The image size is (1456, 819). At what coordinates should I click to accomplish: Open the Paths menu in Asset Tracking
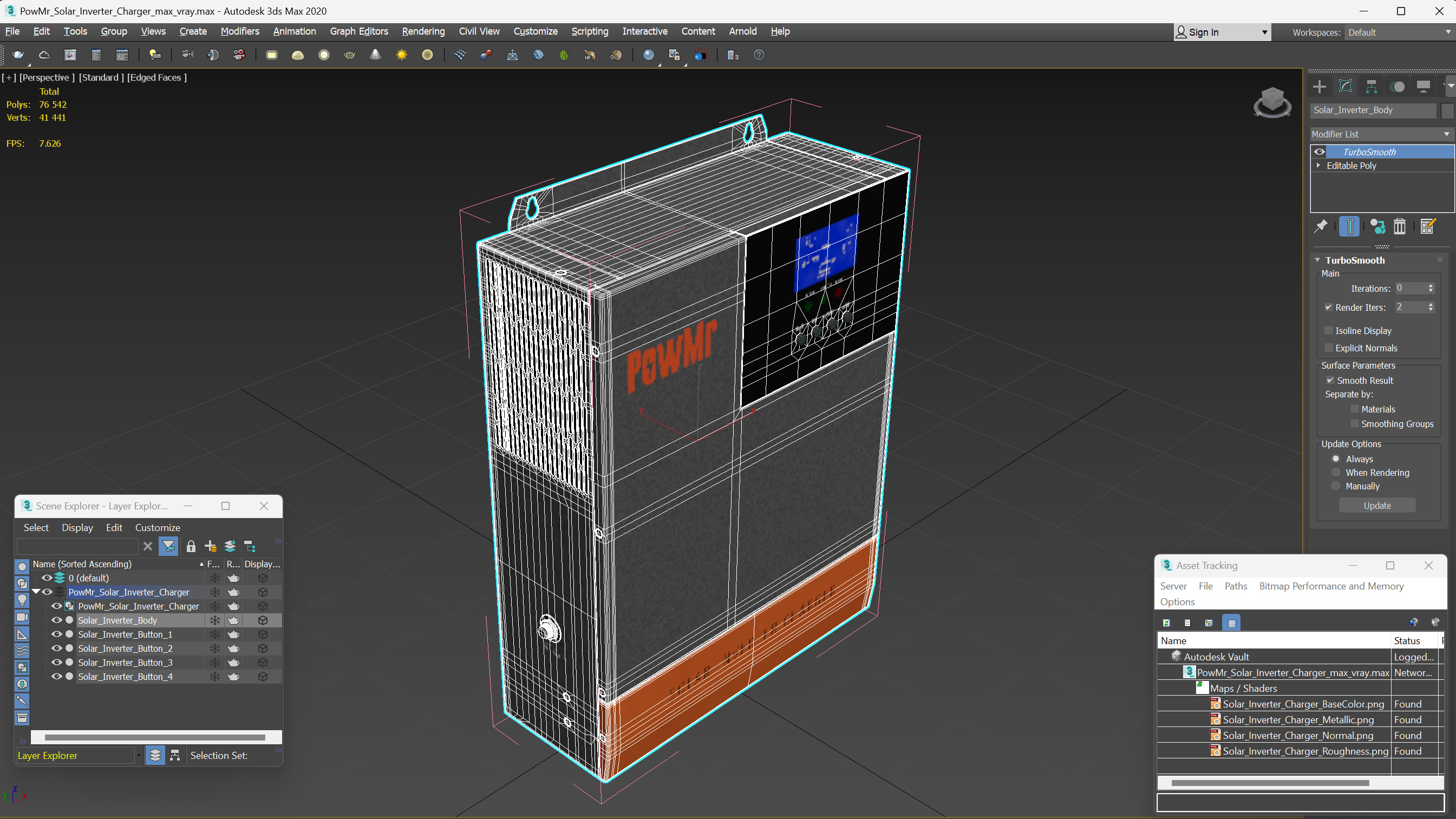(1235, 586)
